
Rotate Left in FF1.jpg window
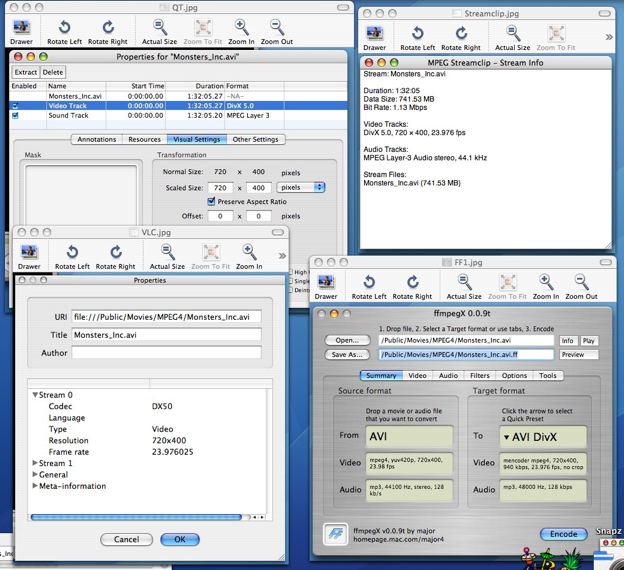(x=369, y=287)
